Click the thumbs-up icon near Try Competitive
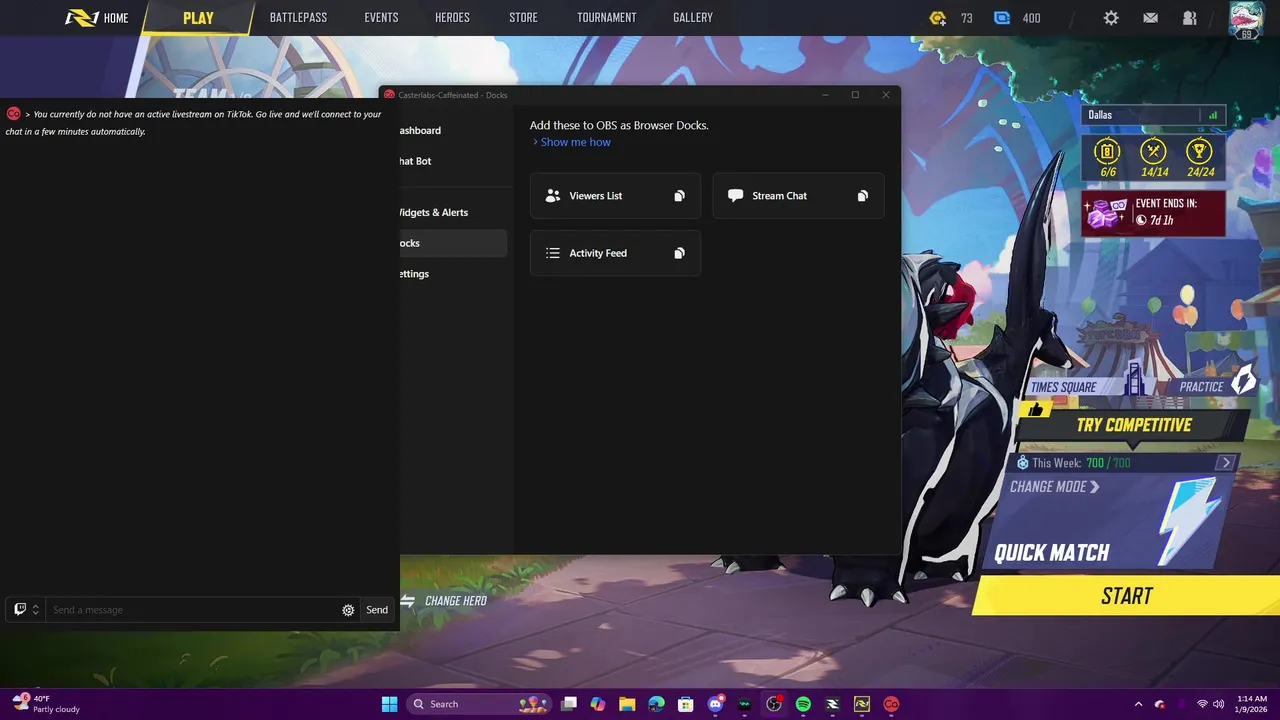The height and width of the screenshot is (720, 1280). coord(1035,409)
